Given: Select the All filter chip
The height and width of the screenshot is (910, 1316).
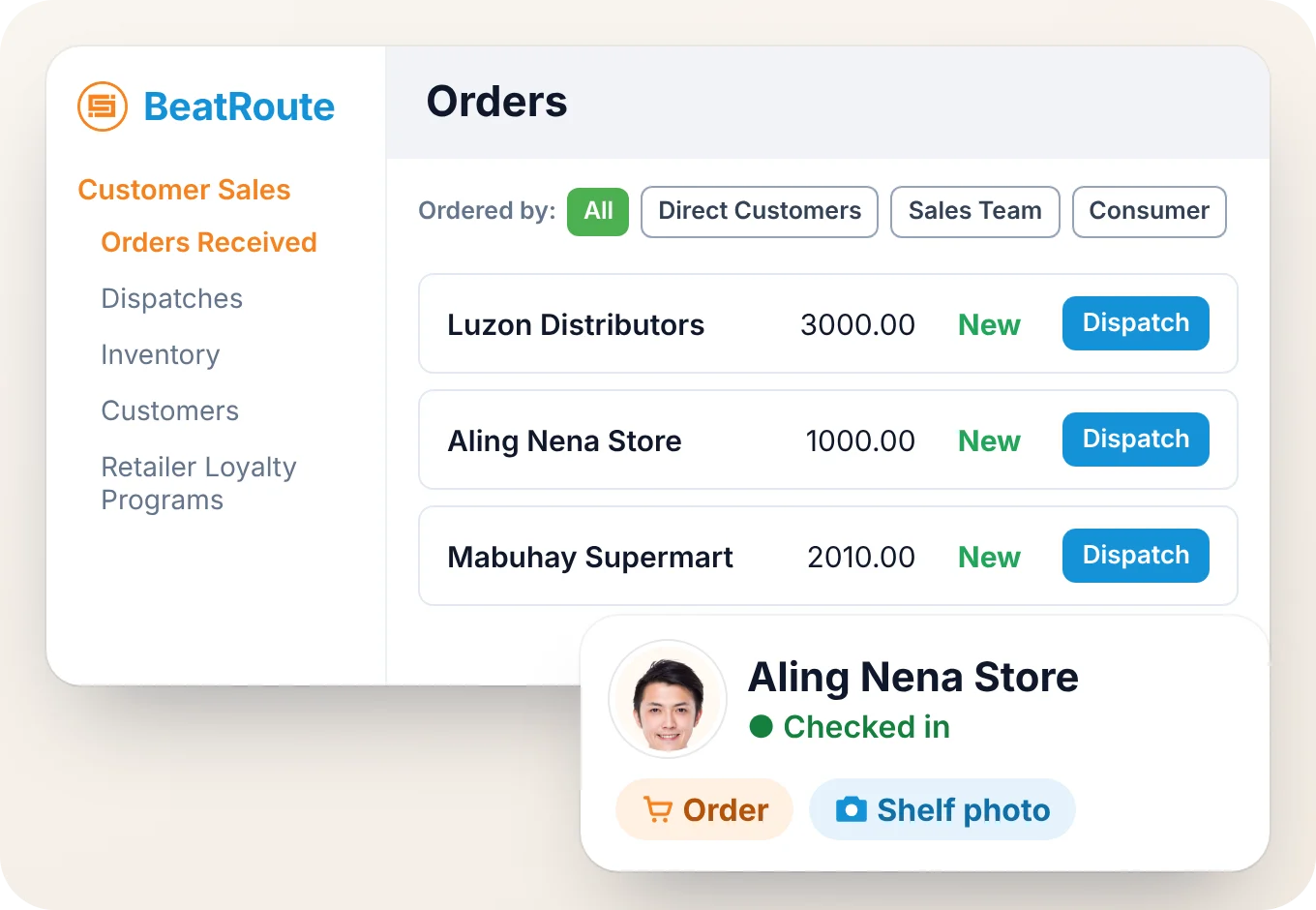Looking at the screenshot, I should pos(598,211).
